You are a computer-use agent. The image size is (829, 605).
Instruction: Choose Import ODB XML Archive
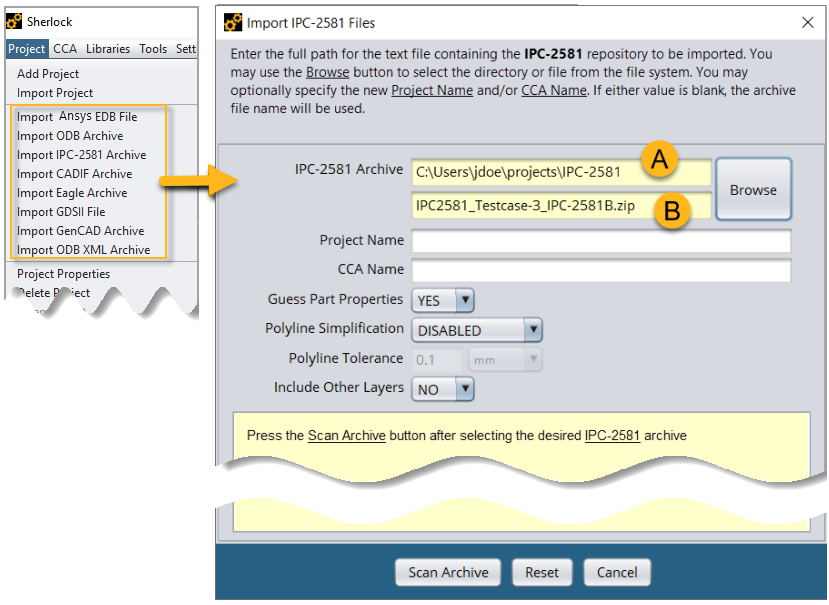(84, 250)
